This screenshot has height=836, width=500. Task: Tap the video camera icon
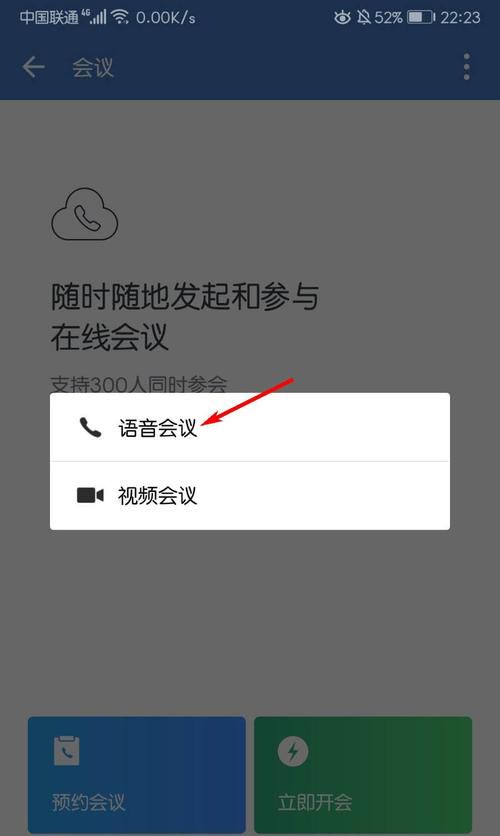(90, 495)
